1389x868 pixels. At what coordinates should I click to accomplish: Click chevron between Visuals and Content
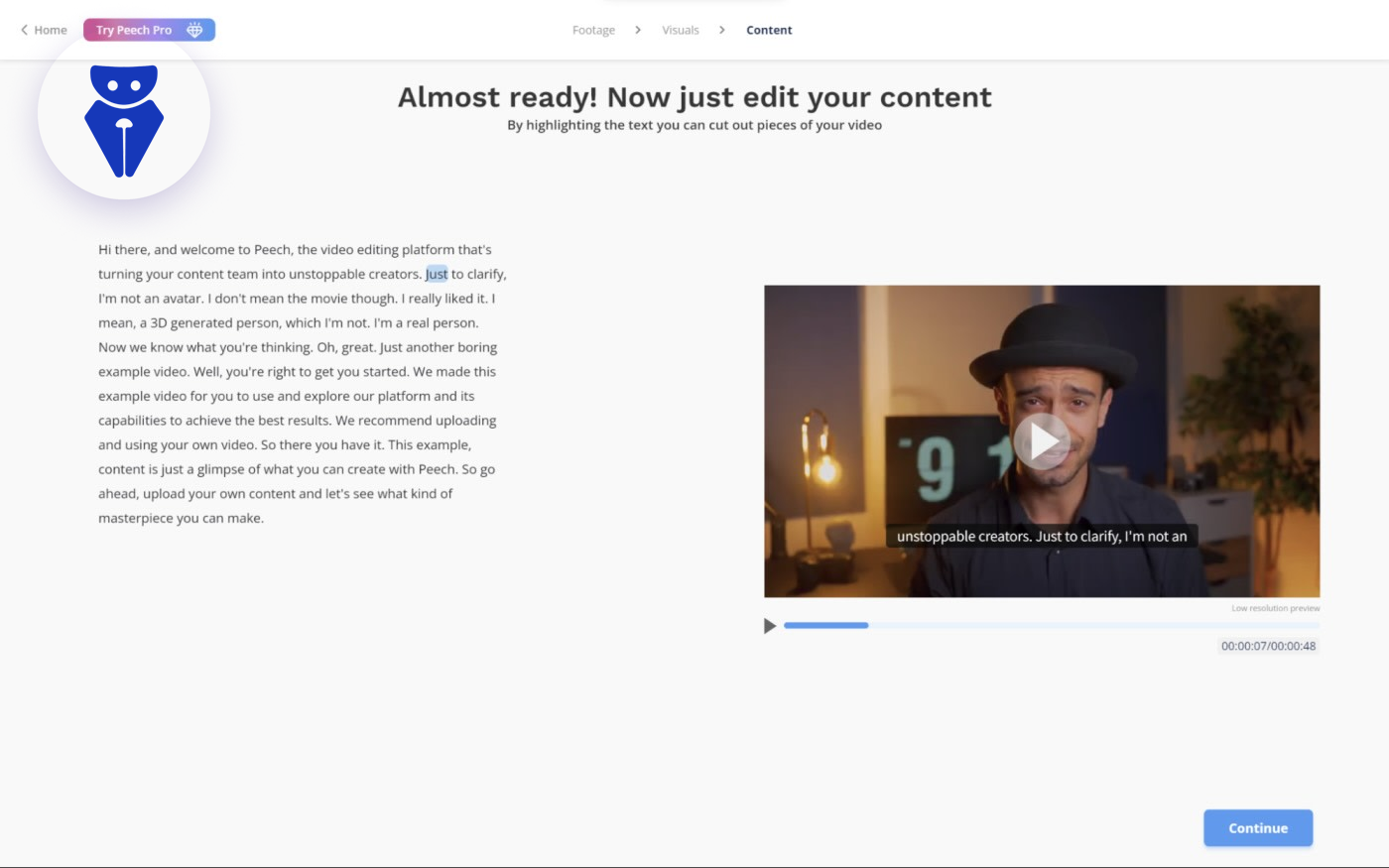[722, 30]
